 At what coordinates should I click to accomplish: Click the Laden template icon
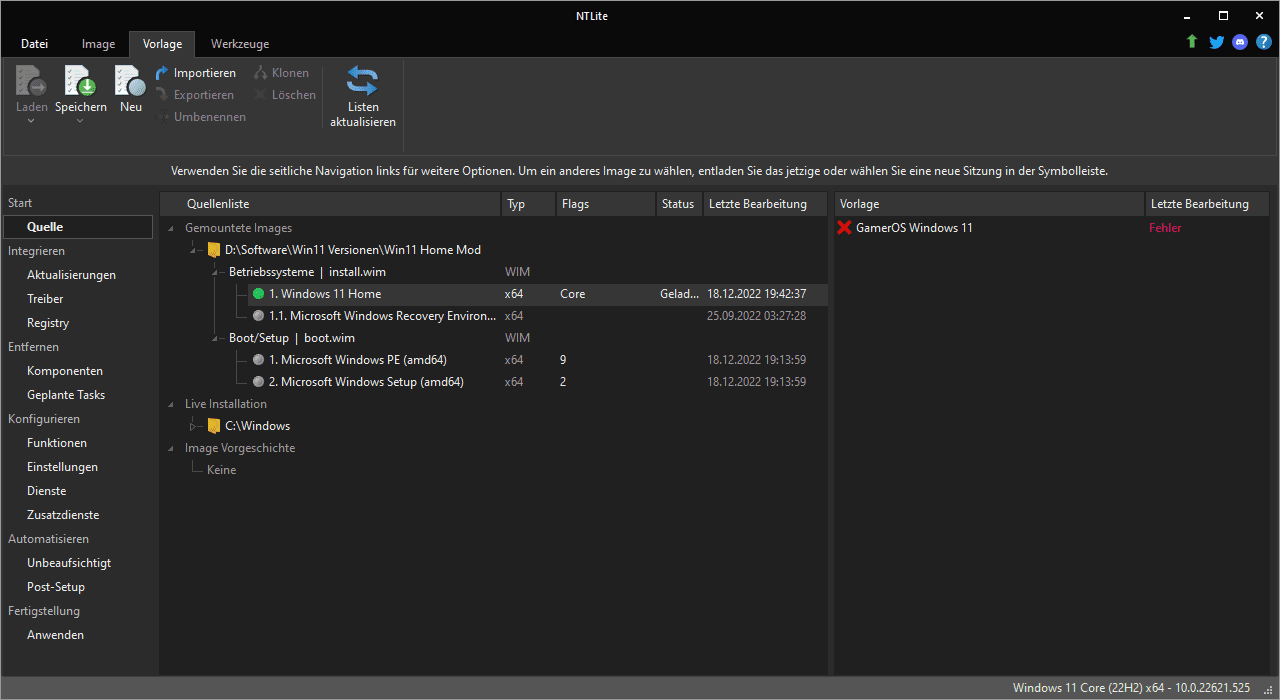(32, 80)
